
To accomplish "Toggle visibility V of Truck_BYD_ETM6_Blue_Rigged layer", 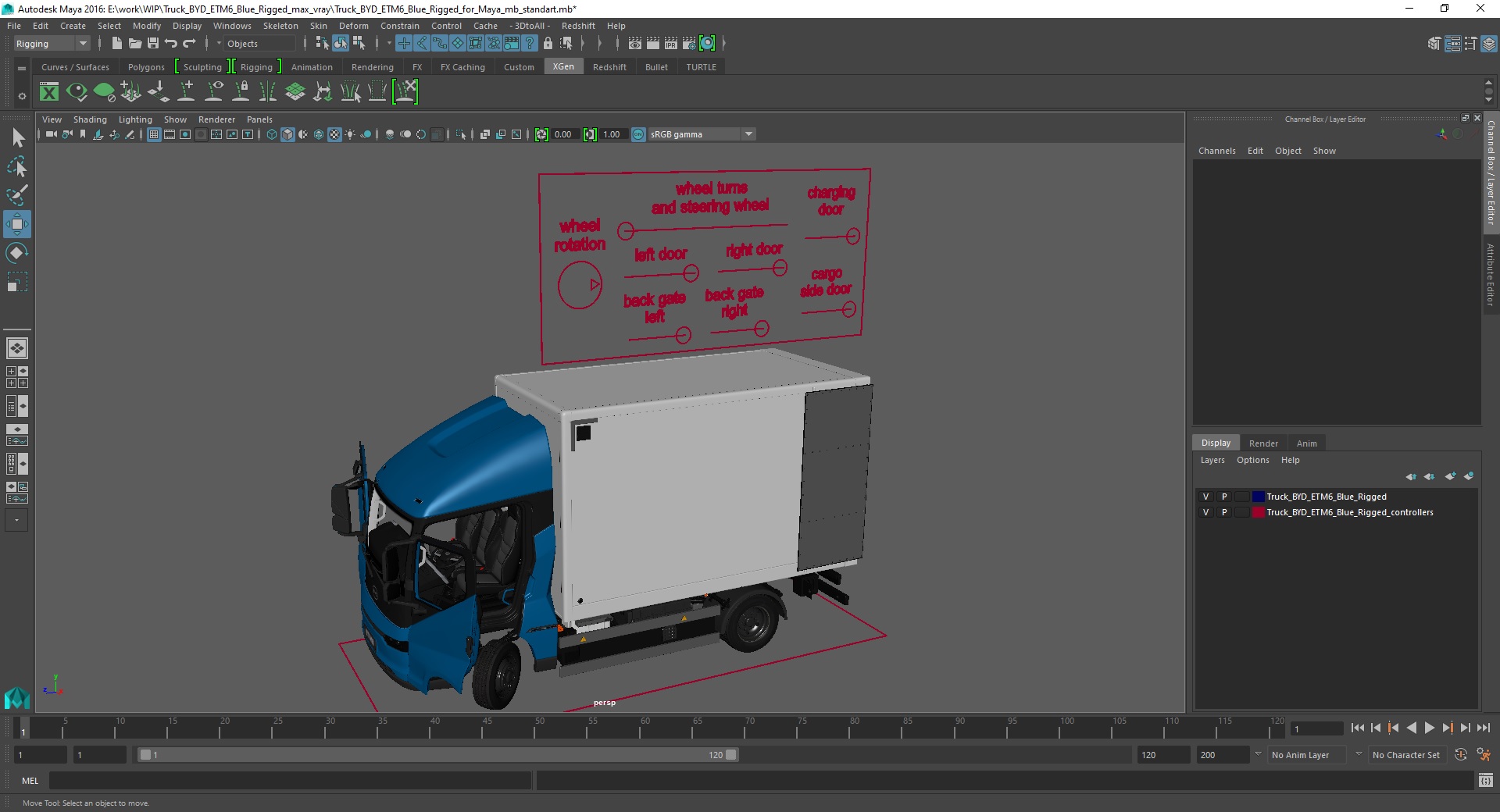I will [1205, 497].
